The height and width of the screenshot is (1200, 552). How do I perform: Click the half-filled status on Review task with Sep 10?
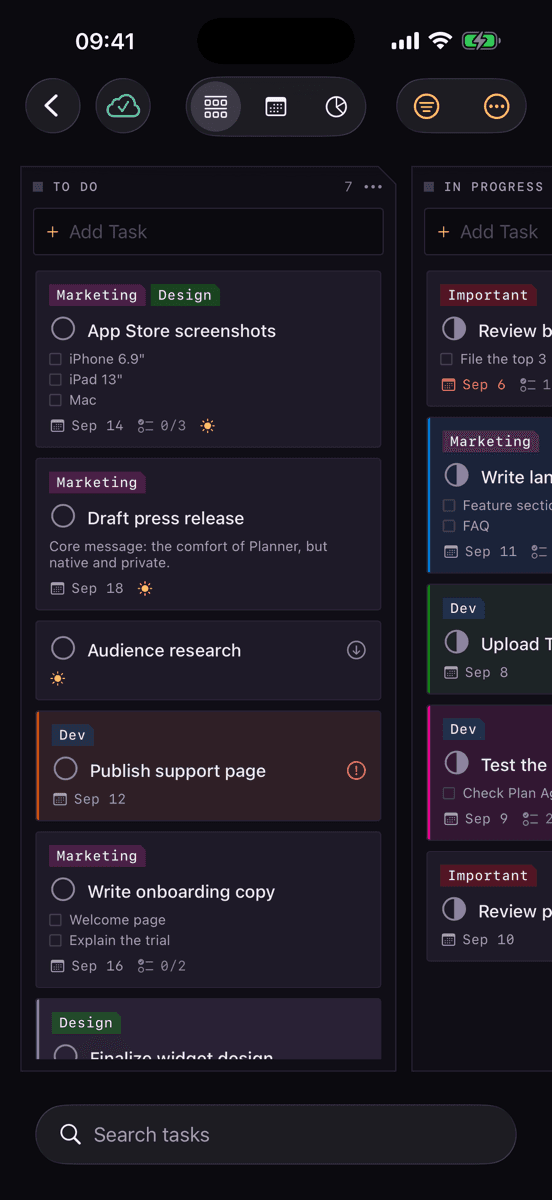(x=454, y=909)
